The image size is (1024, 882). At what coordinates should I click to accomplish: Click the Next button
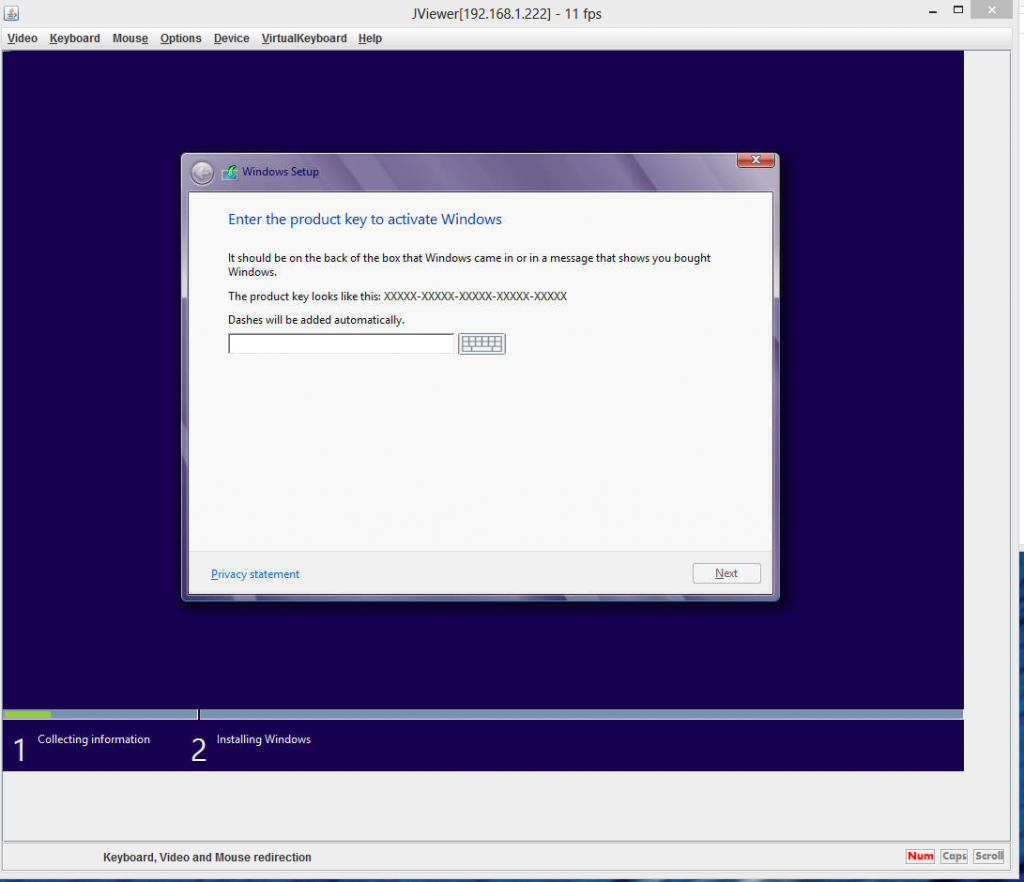coord(726,573)
